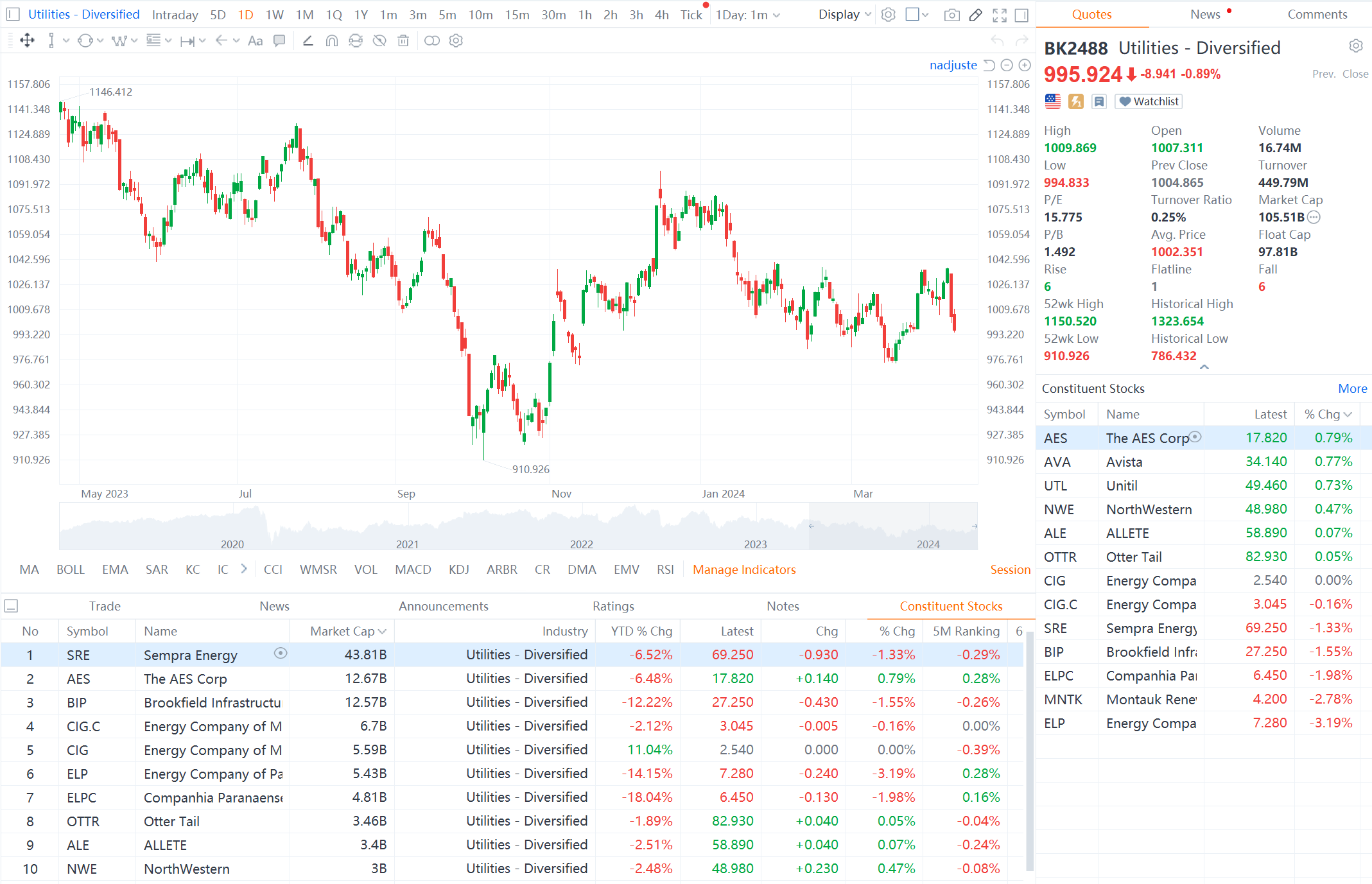Click the nadjuste price adjustment link
Image resolution: width=1372 pixels, height=884 pixels.
coord(953,65)
